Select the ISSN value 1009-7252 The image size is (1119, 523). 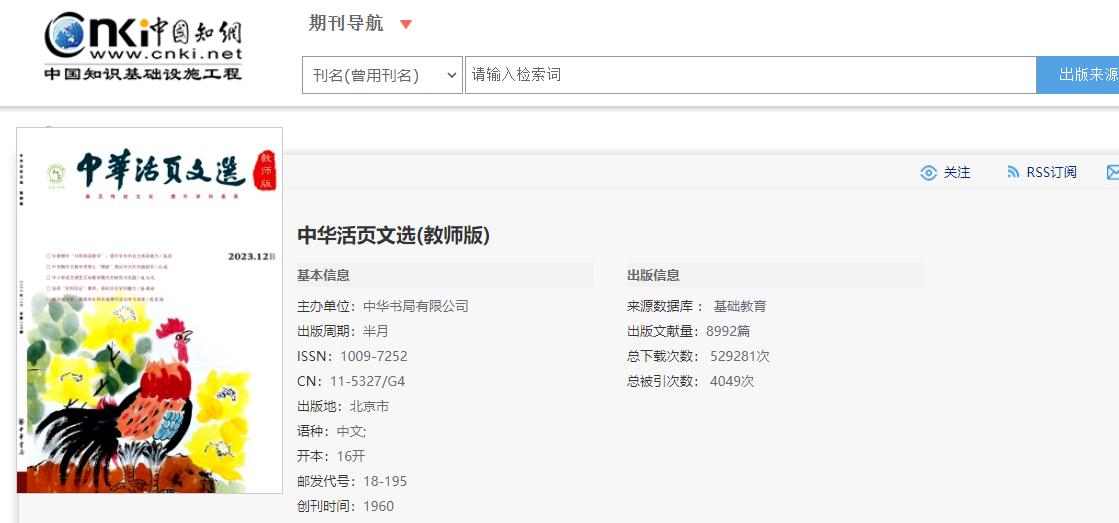374,356
